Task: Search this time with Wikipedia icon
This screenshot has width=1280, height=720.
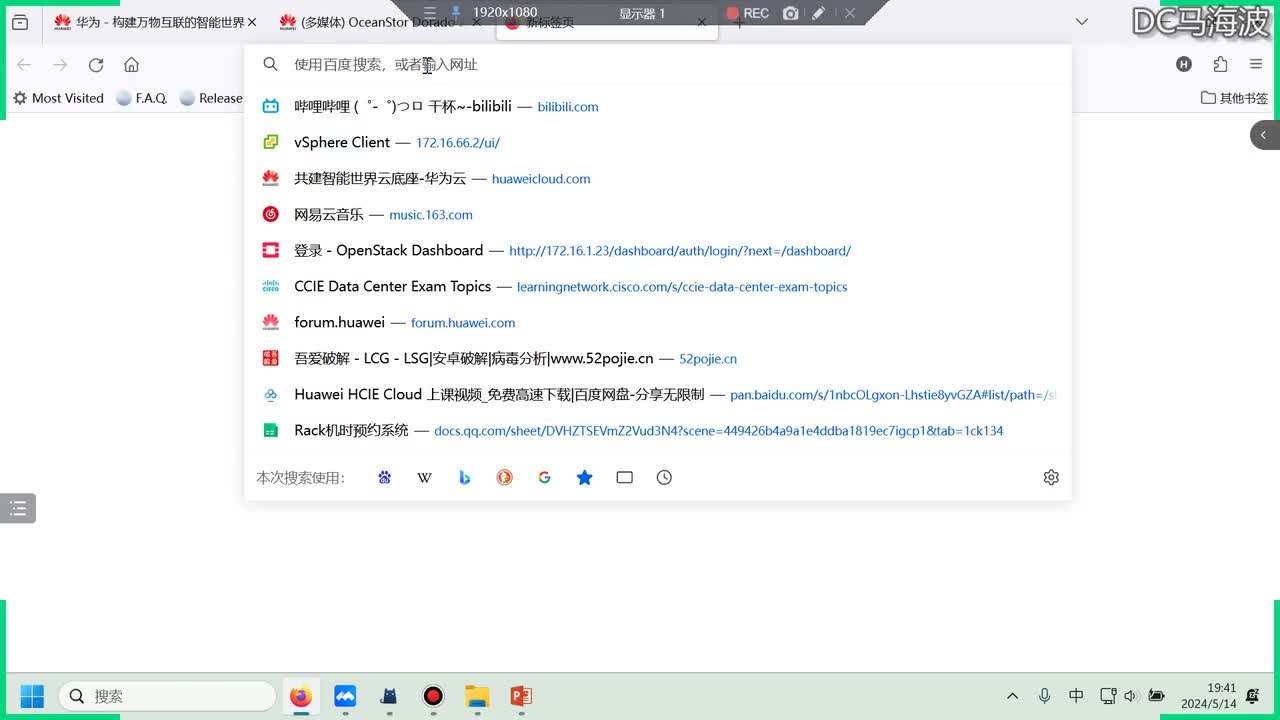Action: tap(425, 478)
